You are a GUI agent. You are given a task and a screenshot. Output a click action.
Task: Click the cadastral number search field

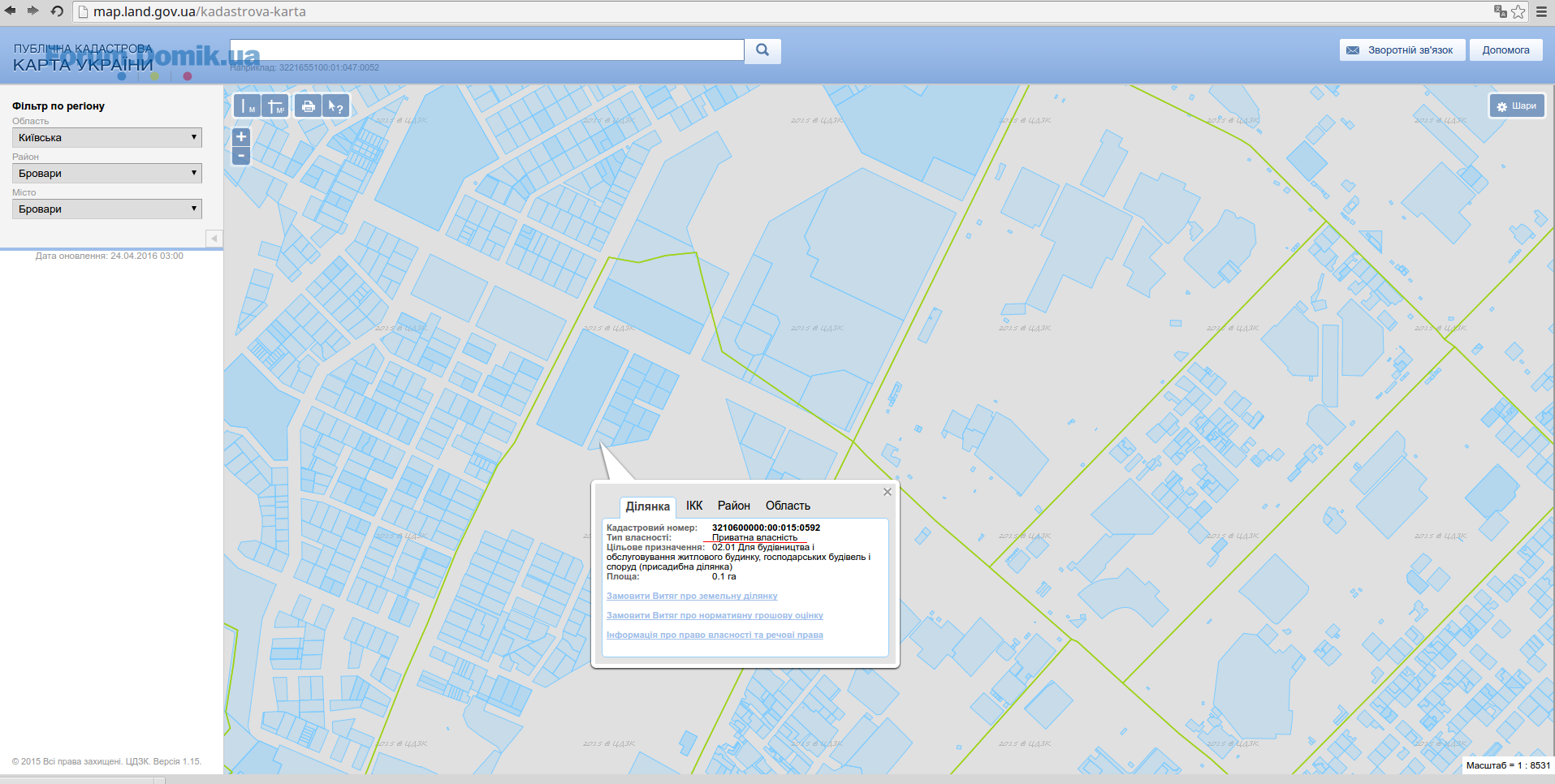(x=487, y=50)
